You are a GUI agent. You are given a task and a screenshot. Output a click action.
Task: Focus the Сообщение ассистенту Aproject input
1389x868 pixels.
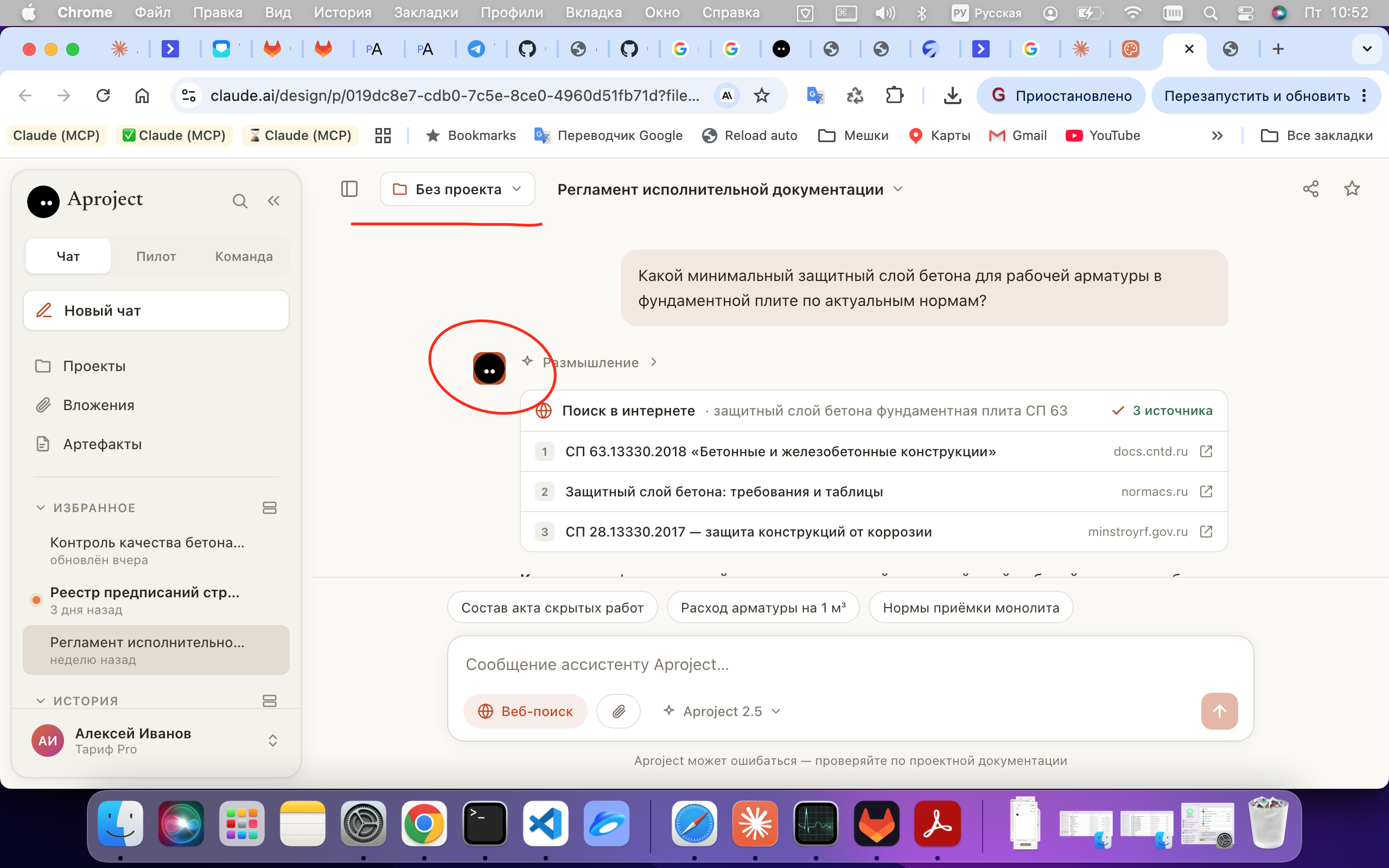850,664
